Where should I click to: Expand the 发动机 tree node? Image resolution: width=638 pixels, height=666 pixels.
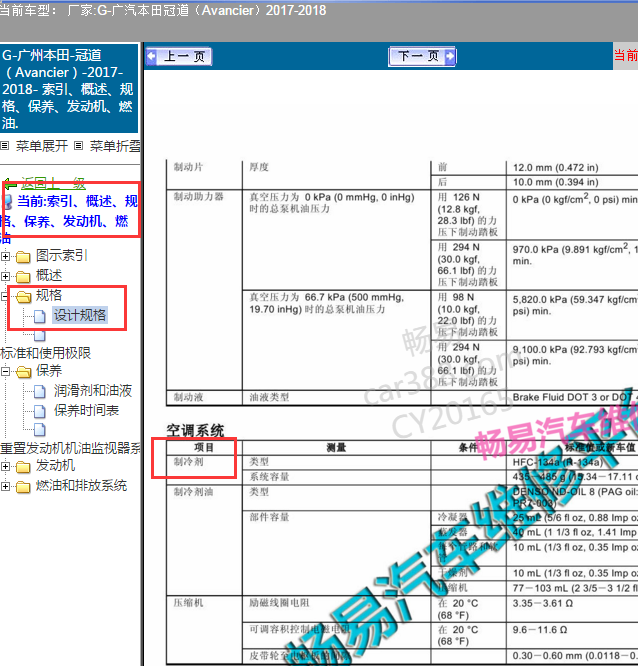(6, 466)
